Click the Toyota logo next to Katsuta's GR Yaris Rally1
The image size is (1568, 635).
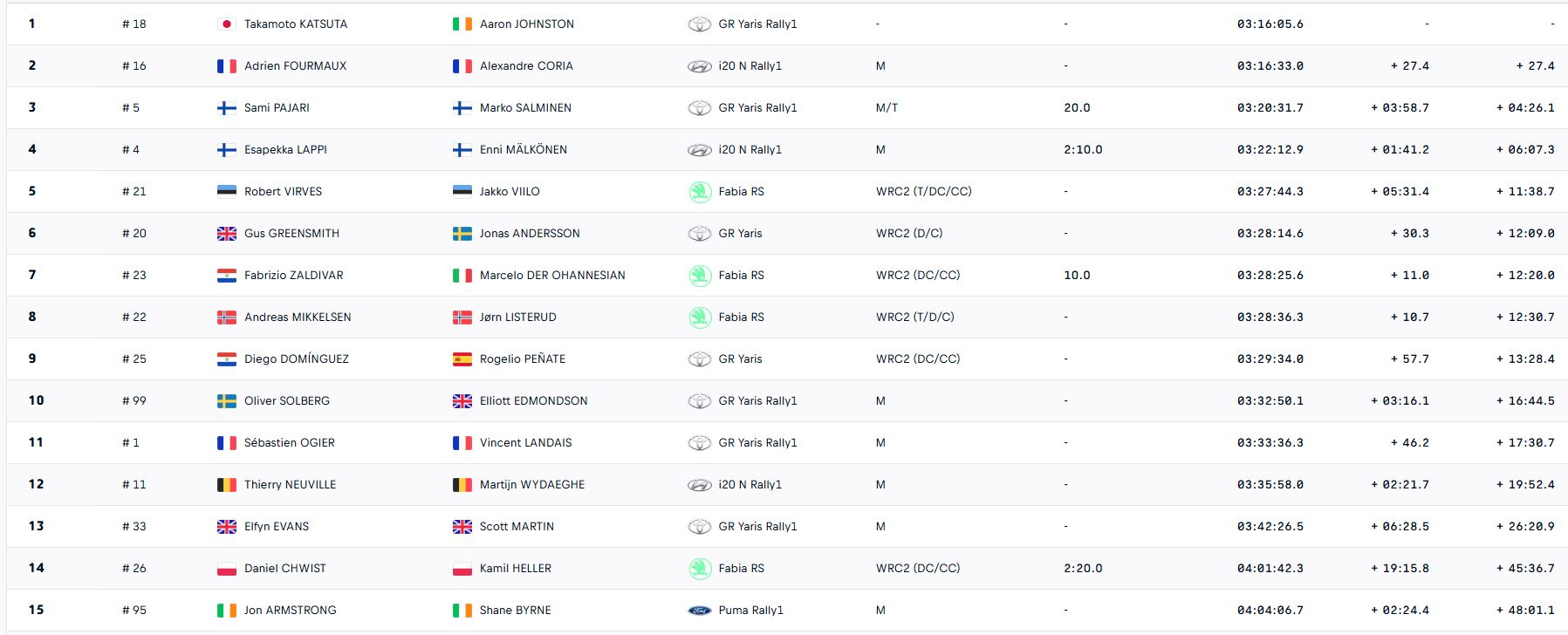click(699, 24)
